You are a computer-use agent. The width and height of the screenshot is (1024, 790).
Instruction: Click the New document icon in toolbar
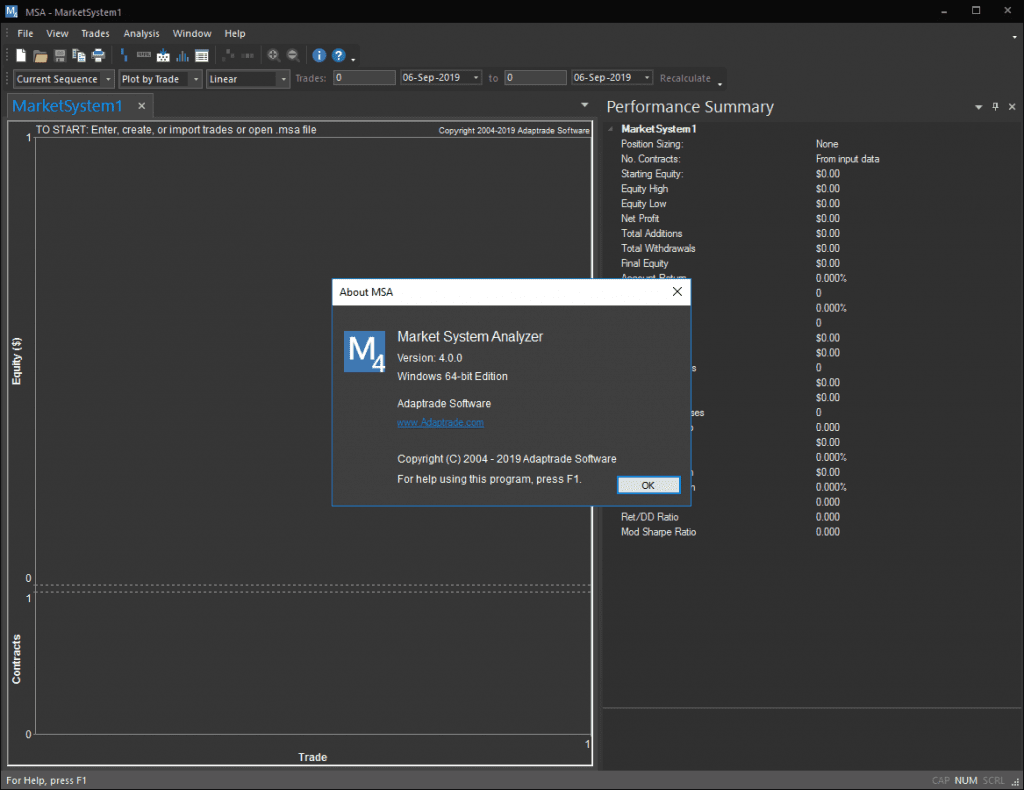[21, 56]
